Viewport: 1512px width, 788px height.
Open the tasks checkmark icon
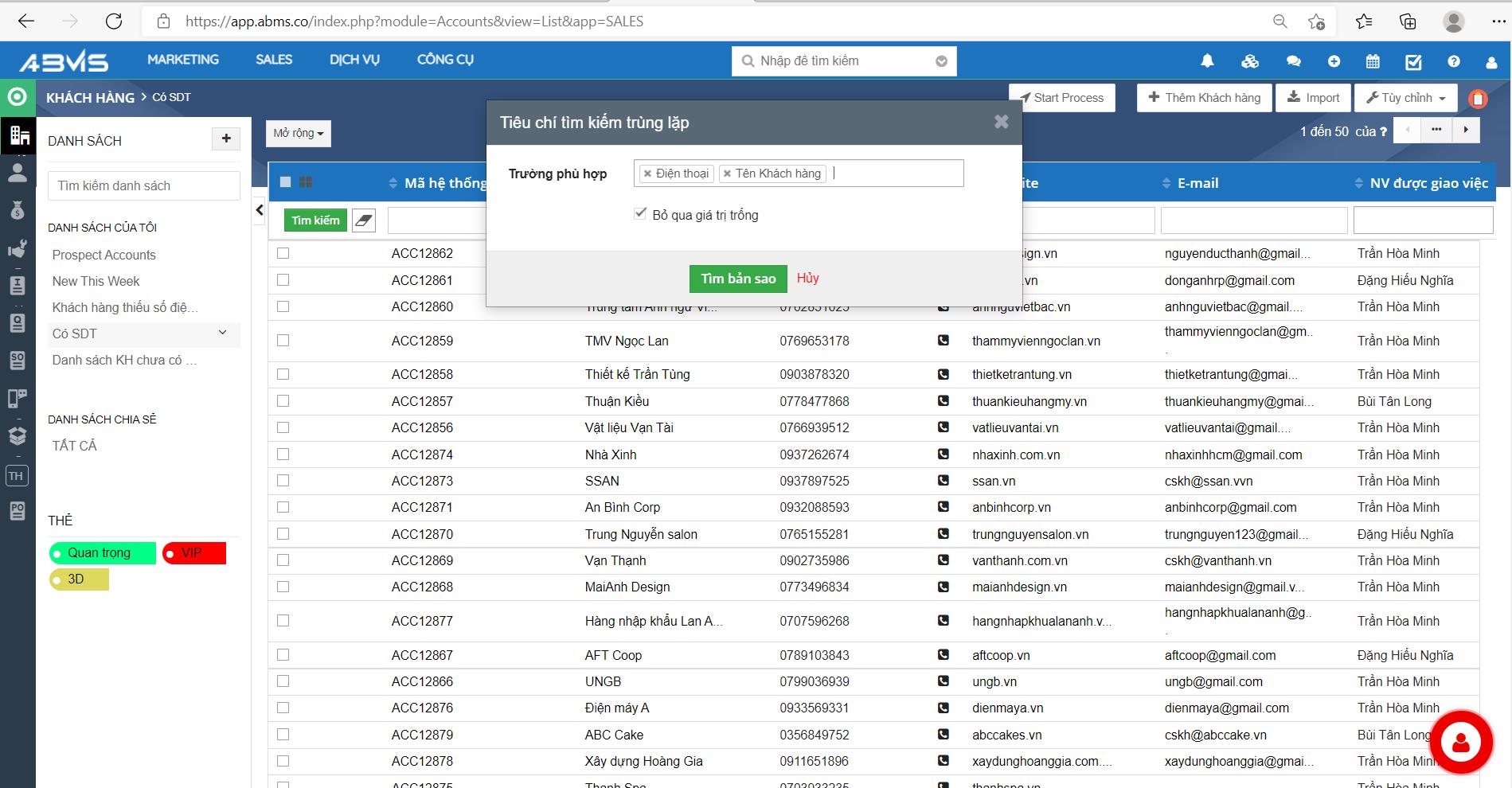1413,61
